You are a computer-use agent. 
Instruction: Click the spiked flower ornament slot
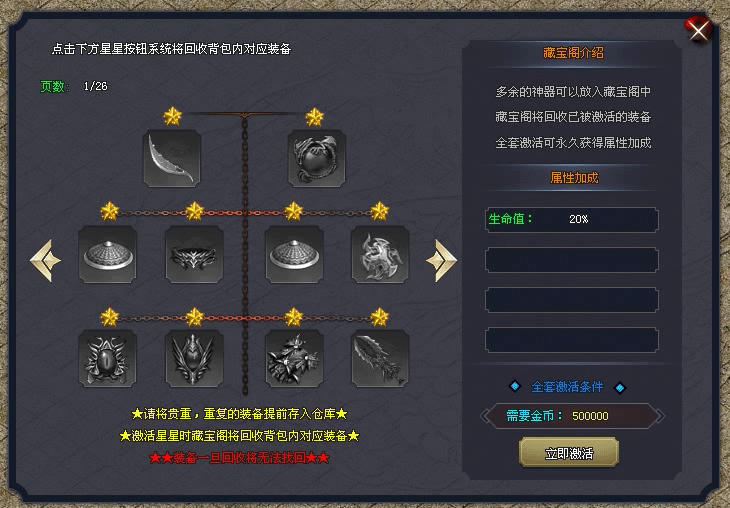point(294,359)
